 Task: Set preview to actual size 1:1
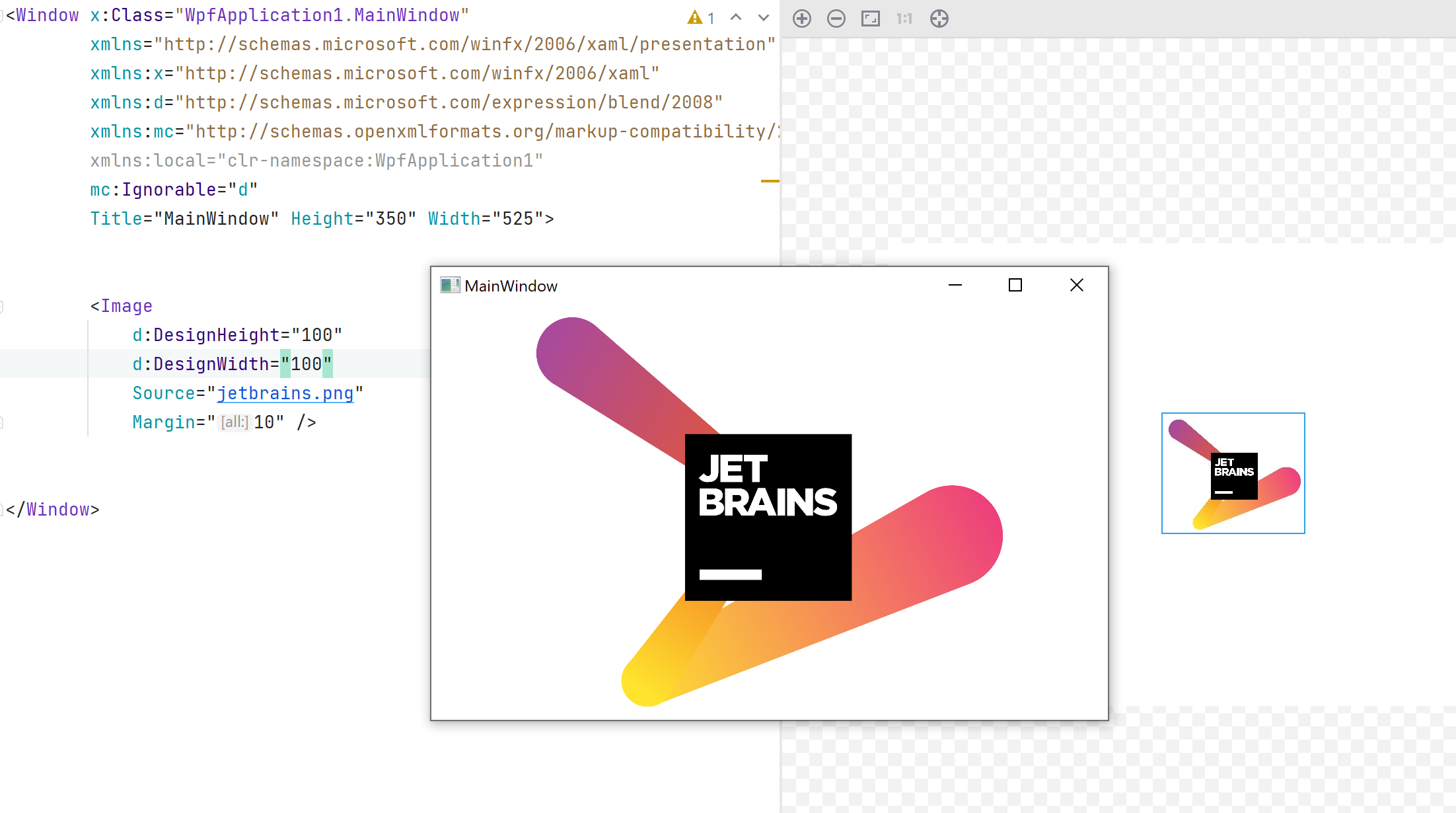pos(904,19)
